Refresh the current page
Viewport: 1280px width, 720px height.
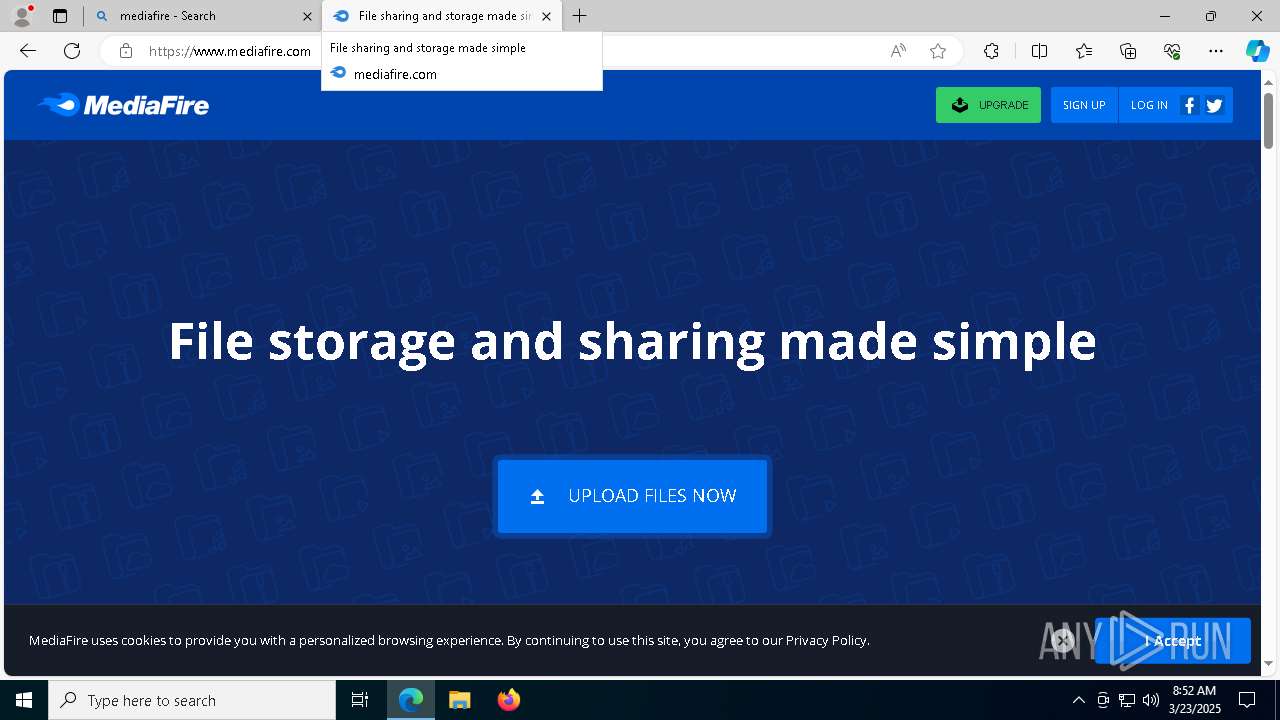click(x=72, y=51)
